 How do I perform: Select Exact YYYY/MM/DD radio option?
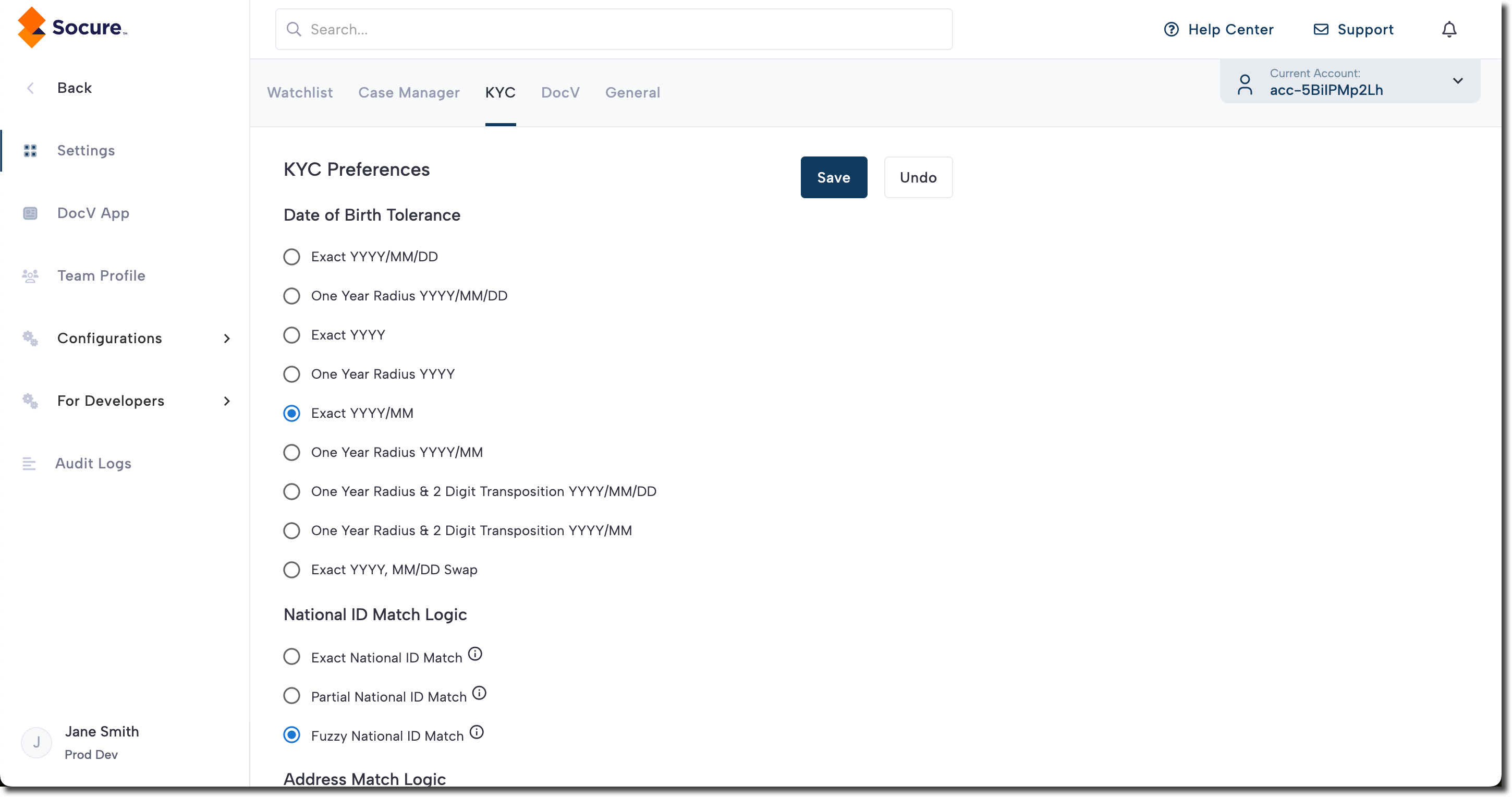(292, 257)
